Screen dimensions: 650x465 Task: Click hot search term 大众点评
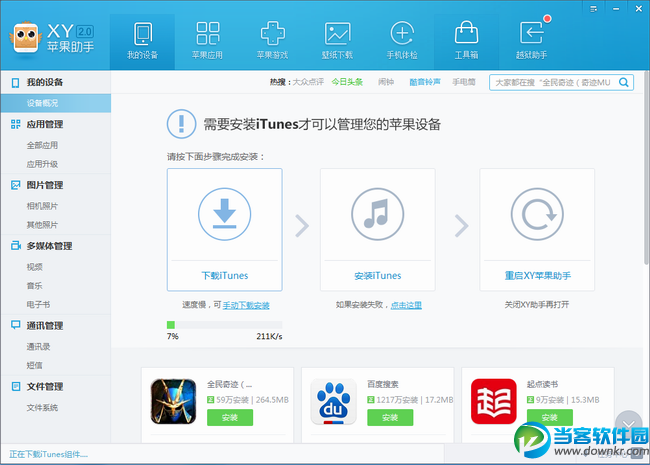tap(308, 82)
